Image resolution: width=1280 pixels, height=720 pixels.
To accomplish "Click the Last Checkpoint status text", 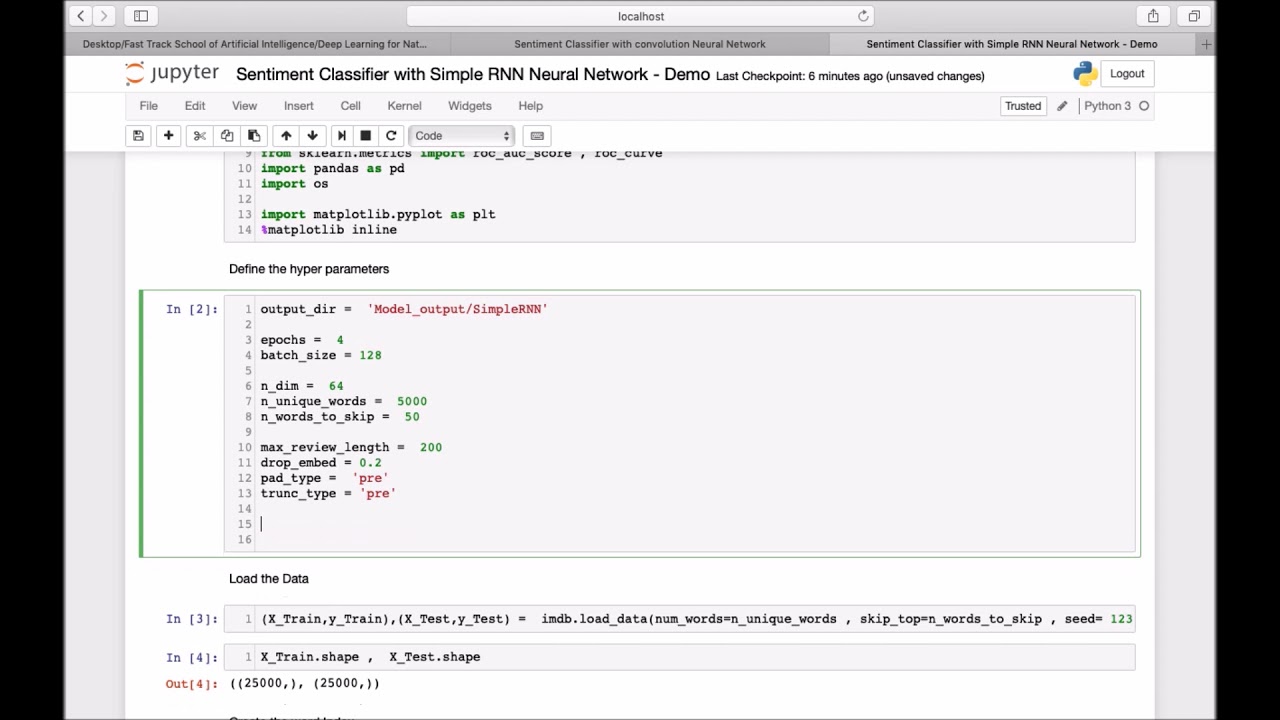I will pyautogui.click(x=850, y=76).
